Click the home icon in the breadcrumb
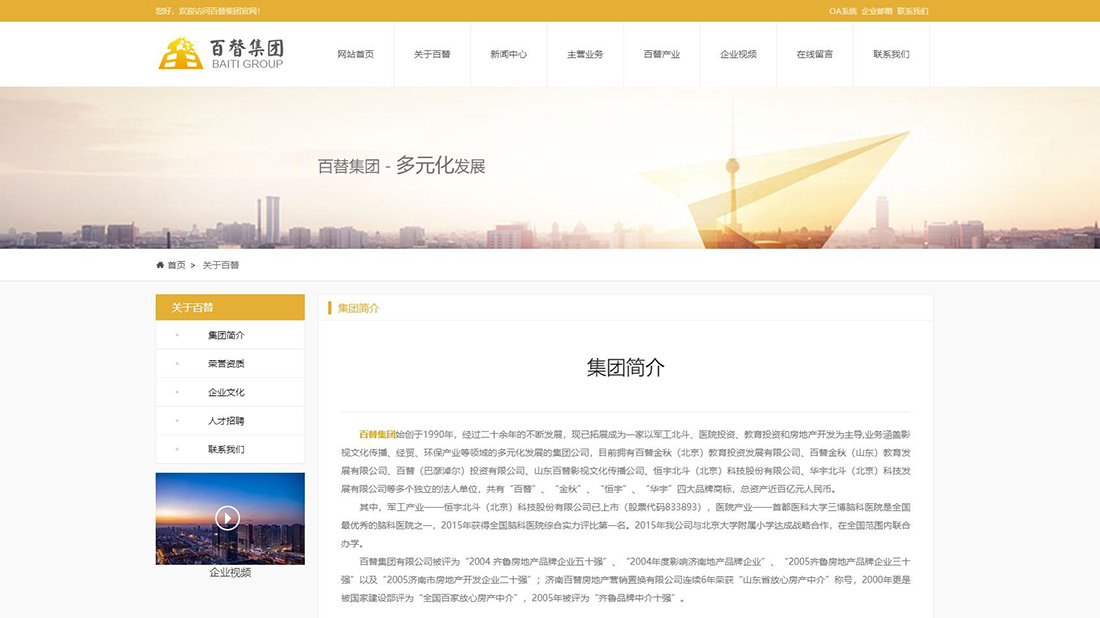1100x618 pixels. click(x=160, y=264)
